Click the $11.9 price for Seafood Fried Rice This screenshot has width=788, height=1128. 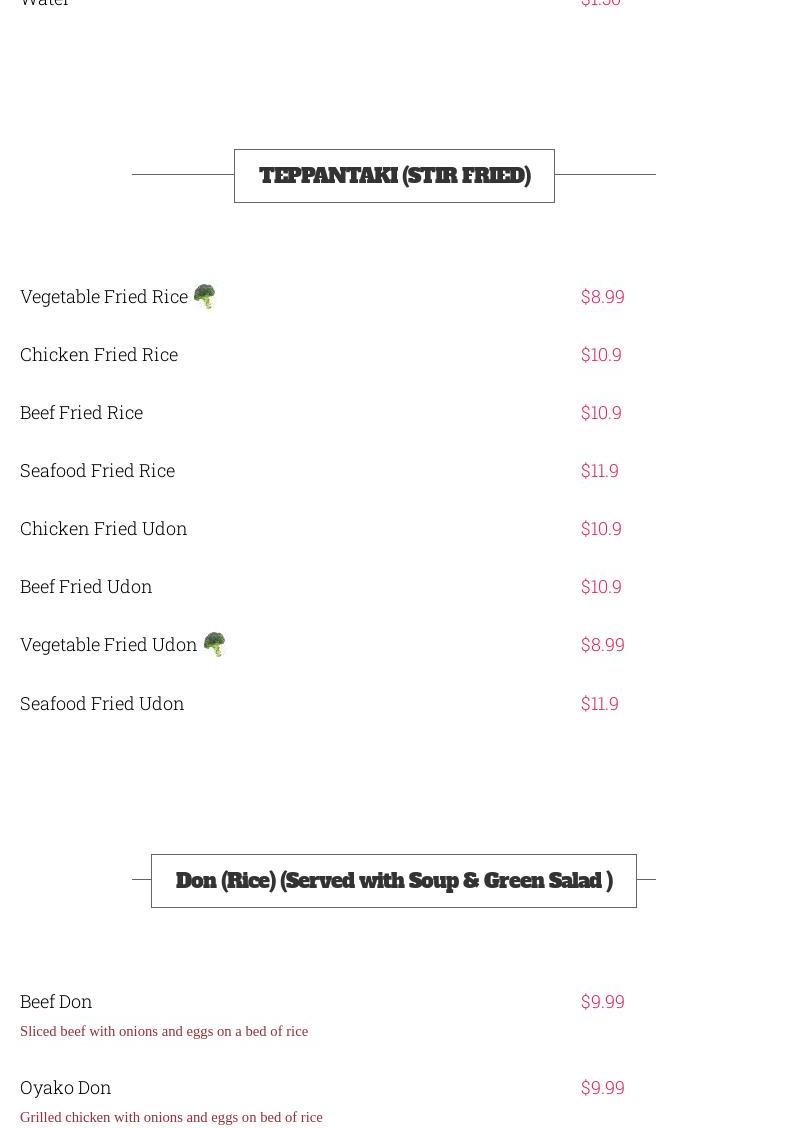(x=599, y=470)
